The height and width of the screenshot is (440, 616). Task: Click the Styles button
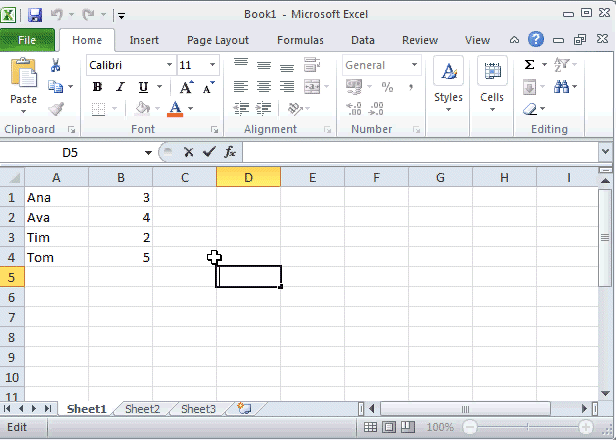point(448,83)
